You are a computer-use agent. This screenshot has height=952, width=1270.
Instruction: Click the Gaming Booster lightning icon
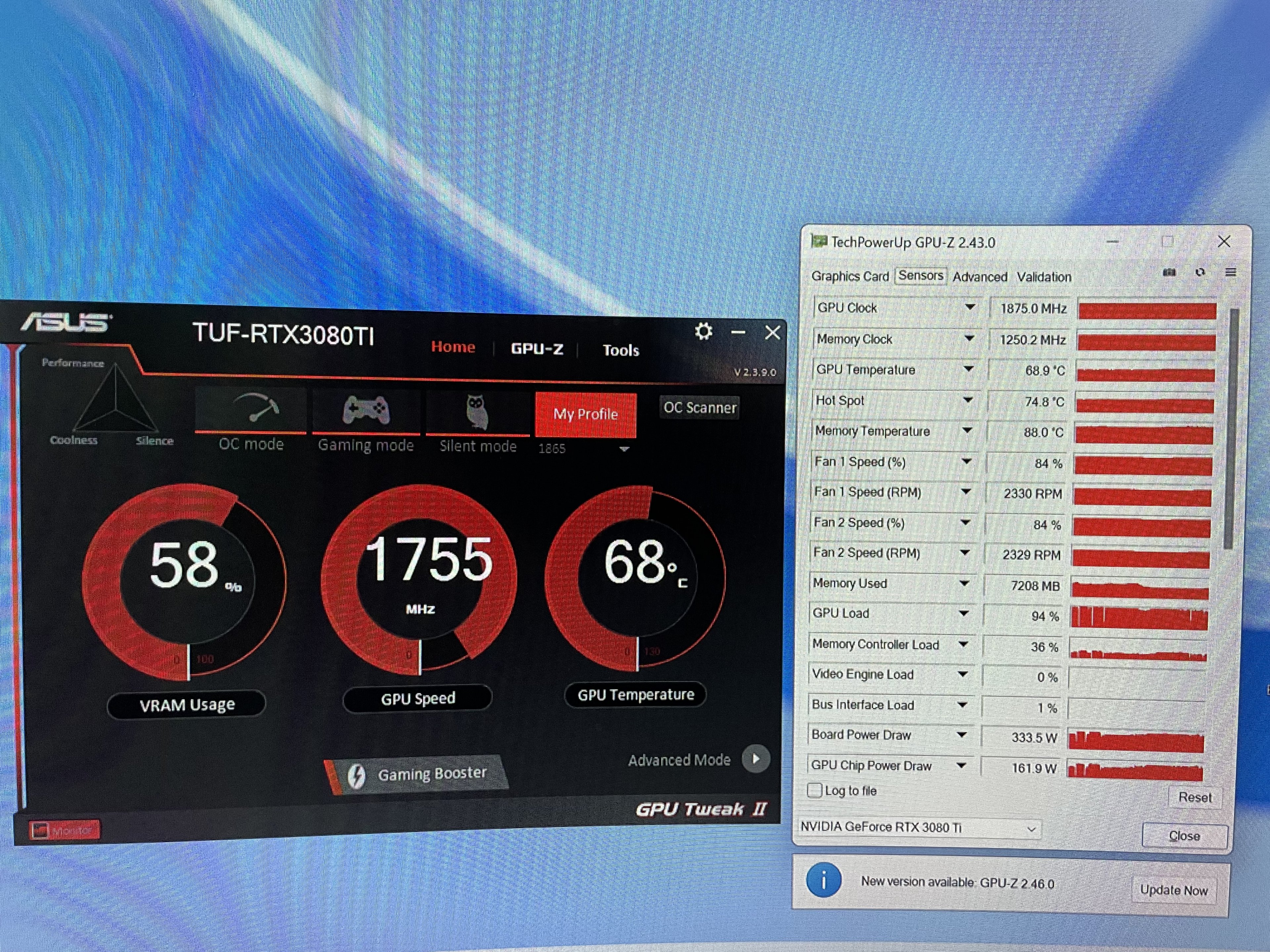tap(357, 776)
